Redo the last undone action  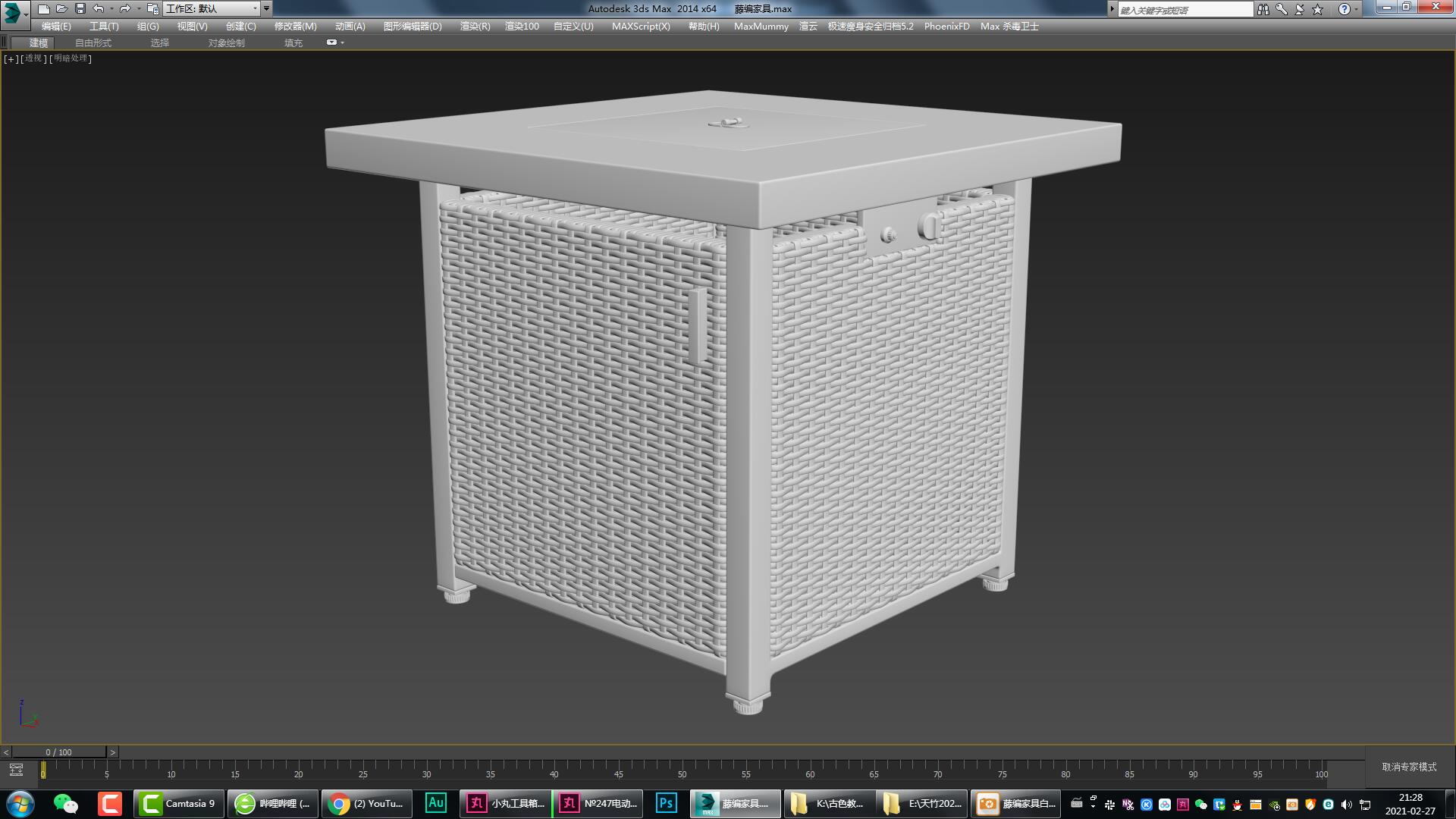(x=125, y=8)
